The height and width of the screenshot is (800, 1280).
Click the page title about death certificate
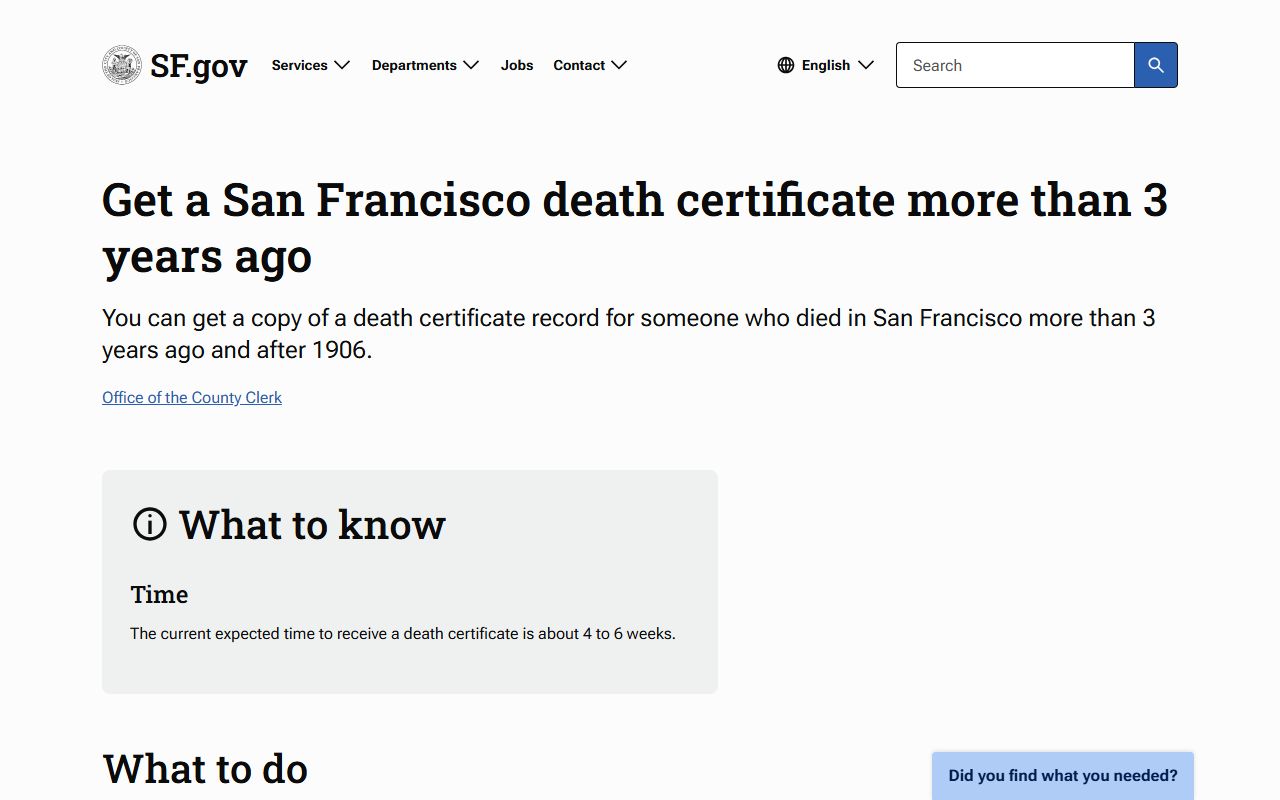tap(635, 227)
